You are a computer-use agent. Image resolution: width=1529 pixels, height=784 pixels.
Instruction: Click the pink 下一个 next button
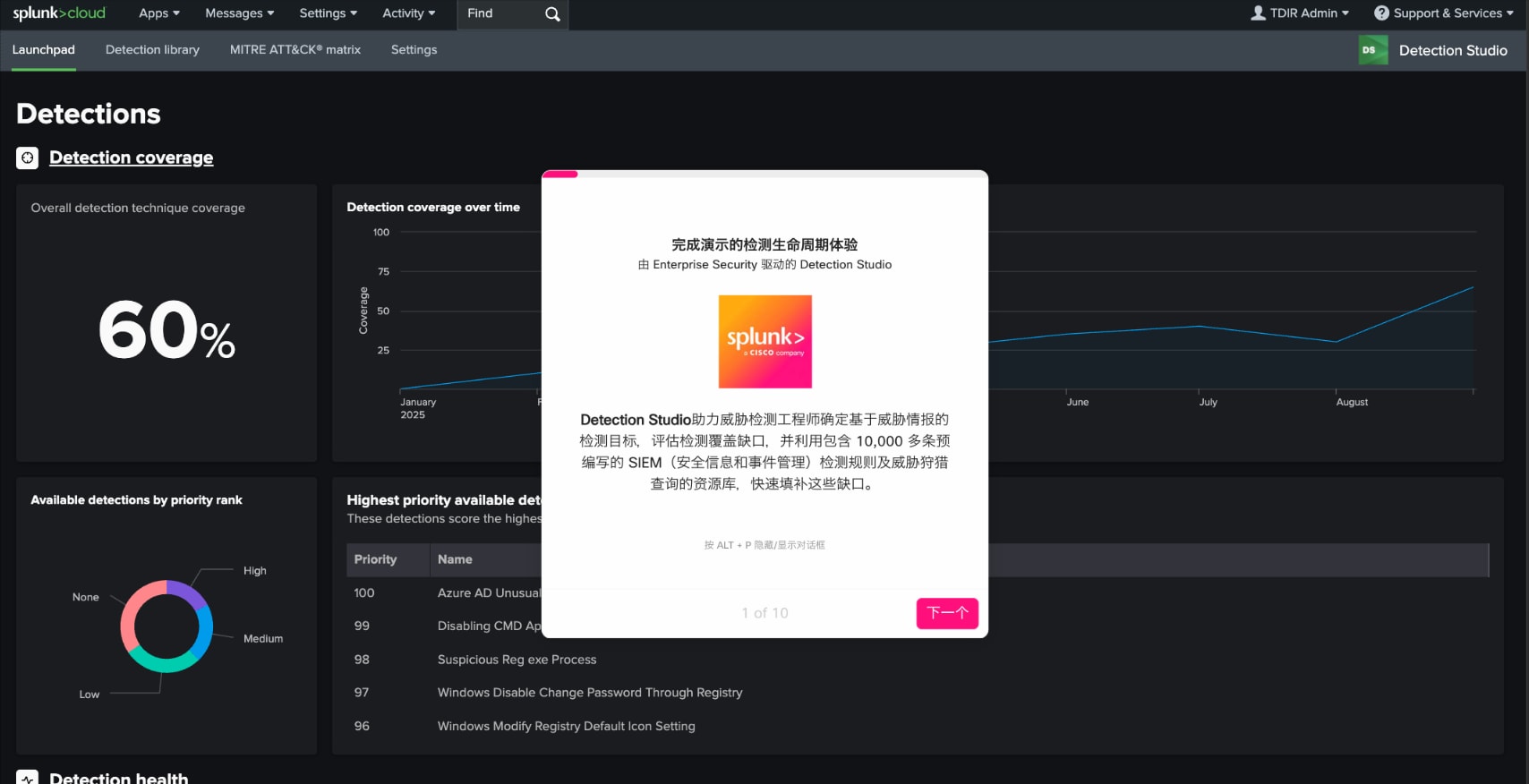pyautogui.click(x=947, y=613)
